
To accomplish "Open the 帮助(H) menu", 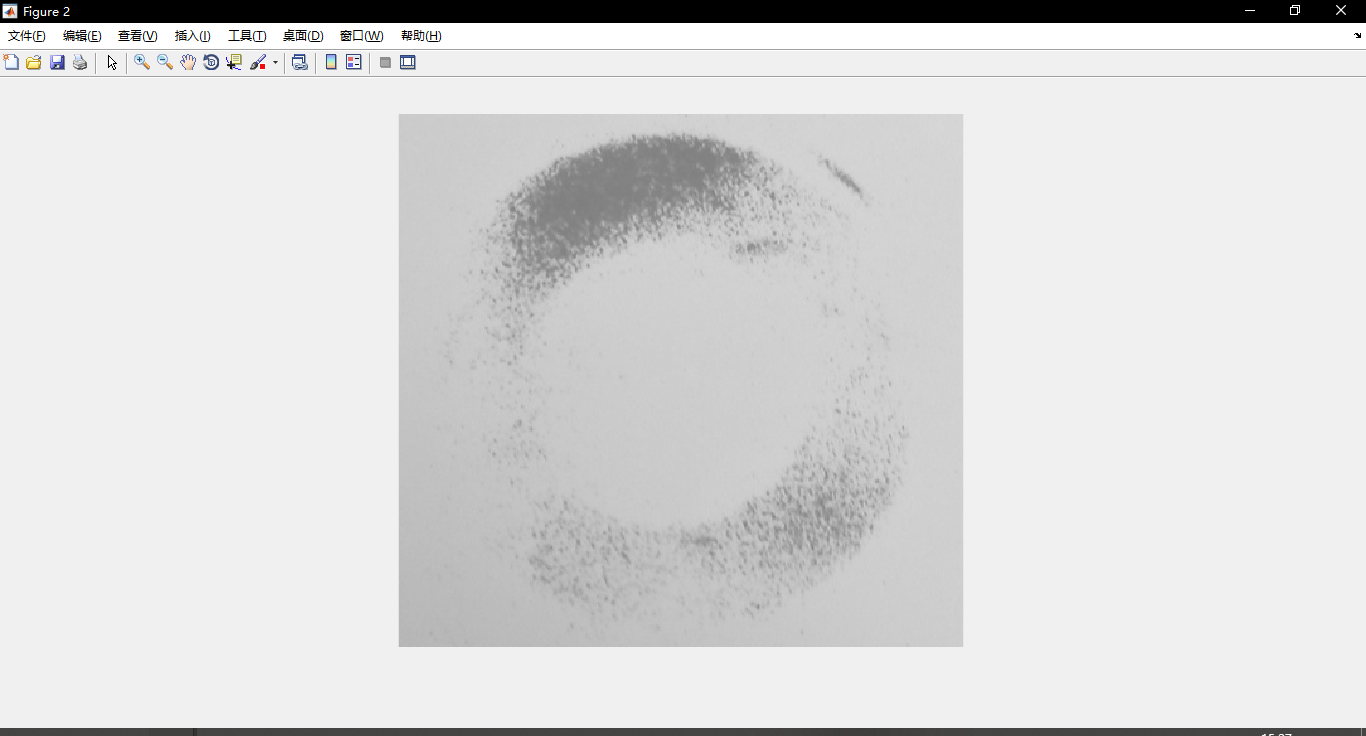I will pyautogui.click(x=421, y=36).
